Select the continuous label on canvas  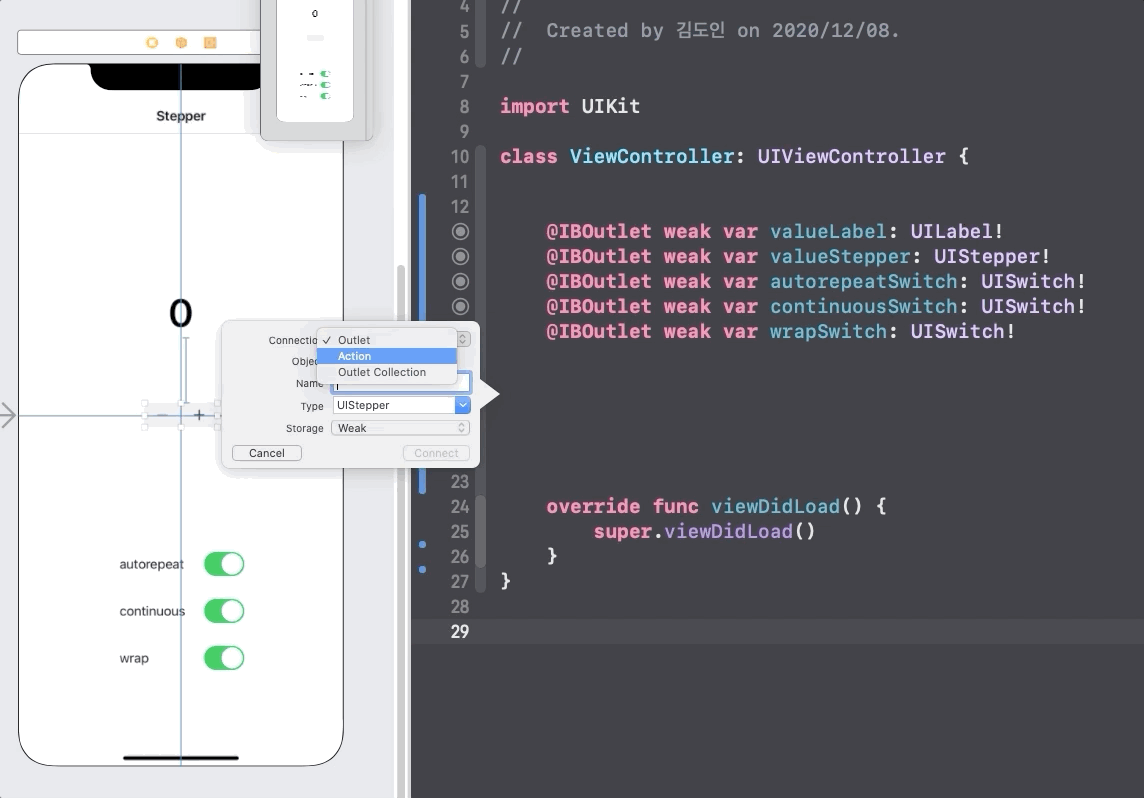click(x=152, y=611)
